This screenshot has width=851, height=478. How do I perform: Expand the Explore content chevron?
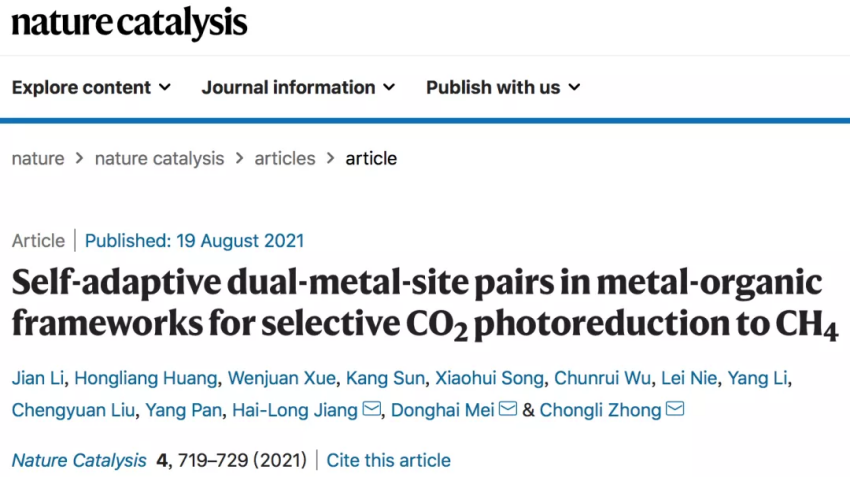[x=165, y=87]
